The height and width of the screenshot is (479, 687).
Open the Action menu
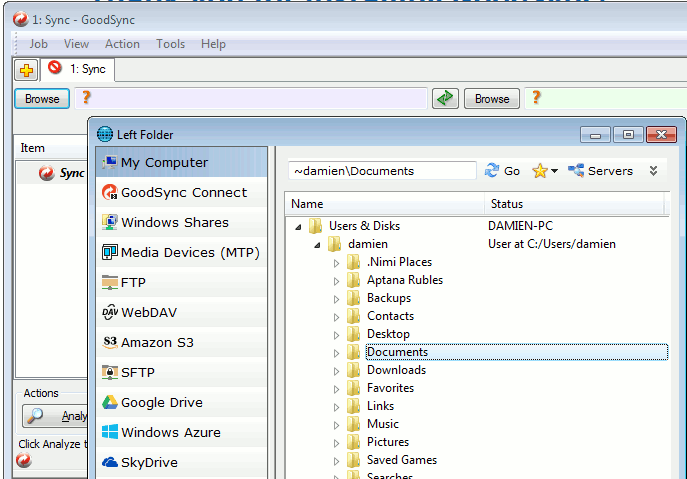[122, 44]
